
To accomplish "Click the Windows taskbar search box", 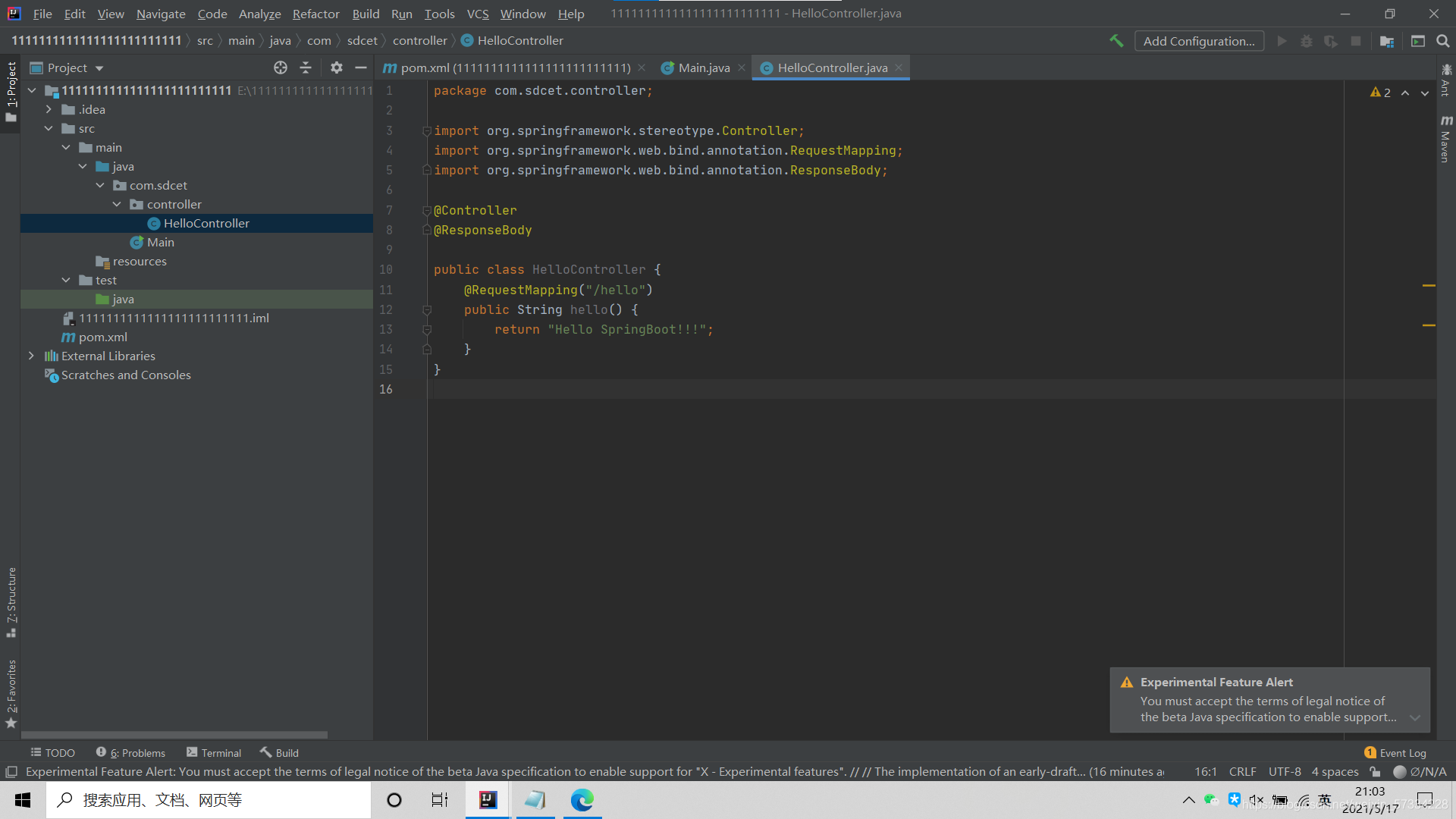I will point(209,799).
